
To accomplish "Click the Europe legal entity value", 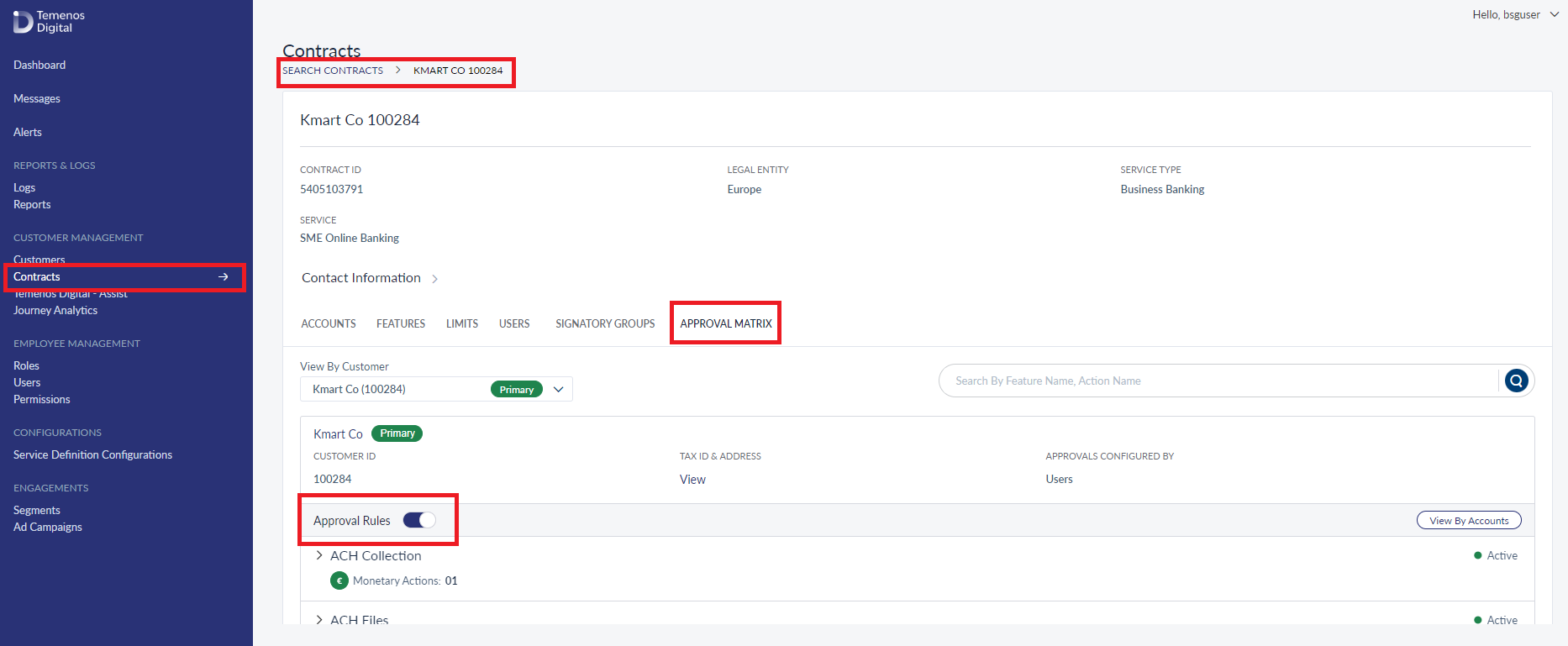I will pyautogui.click(x=745, y=189).
